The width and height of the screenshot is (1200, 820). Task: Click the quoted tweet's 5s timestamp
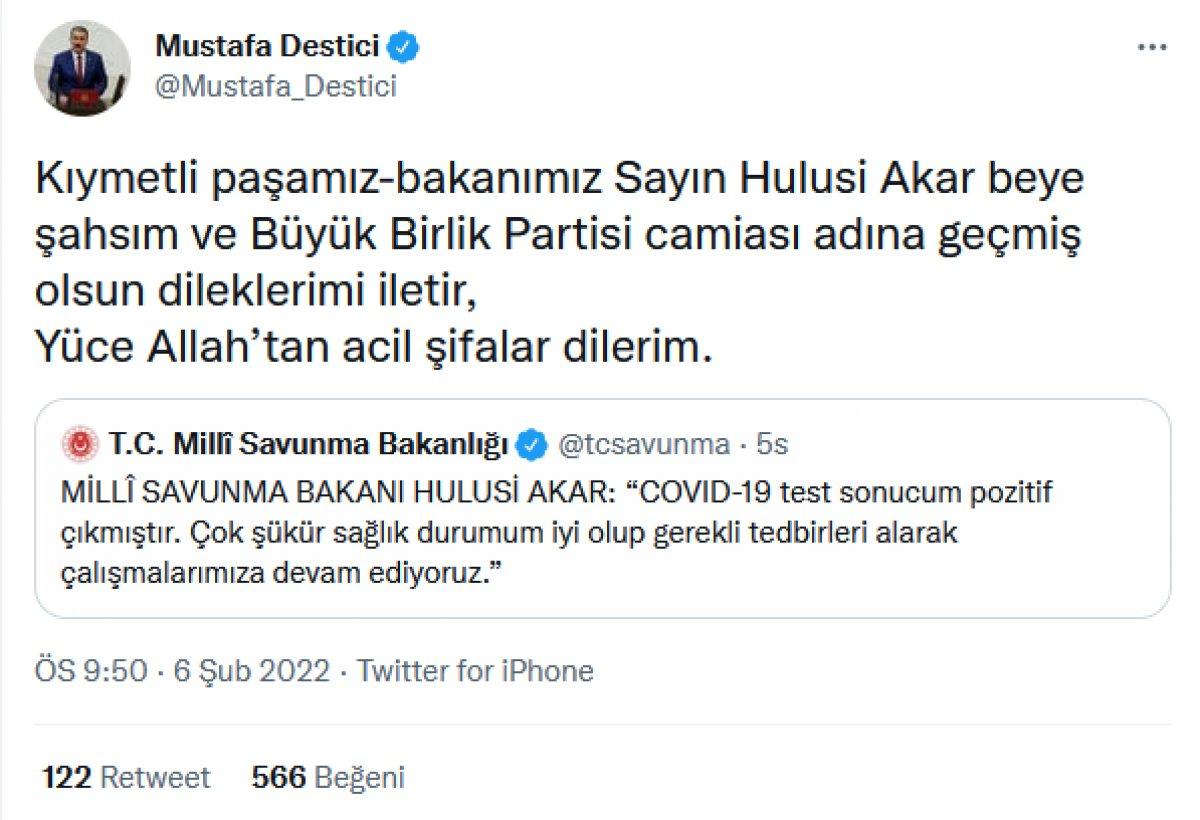click(772, 443)
